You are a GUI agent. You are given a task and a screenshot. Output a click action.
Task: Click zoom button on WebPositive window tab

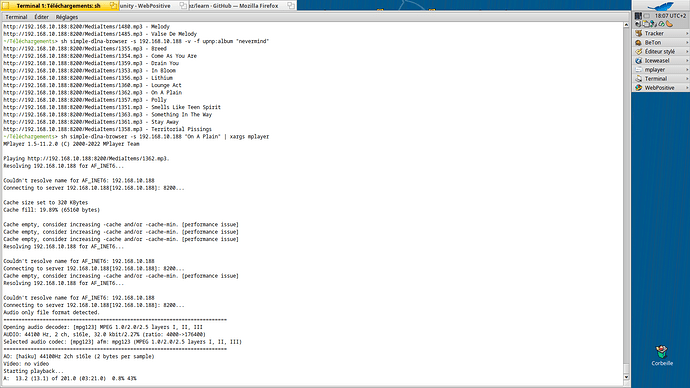pos(183,6)
